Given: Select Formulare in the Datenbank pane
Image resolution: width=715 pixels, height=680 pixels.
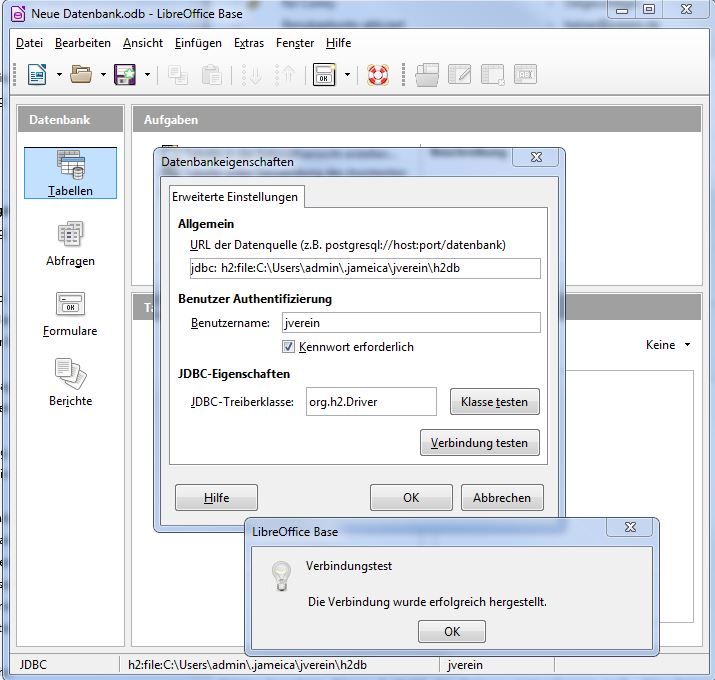Looking at the screenshot, I should (70, 314).
